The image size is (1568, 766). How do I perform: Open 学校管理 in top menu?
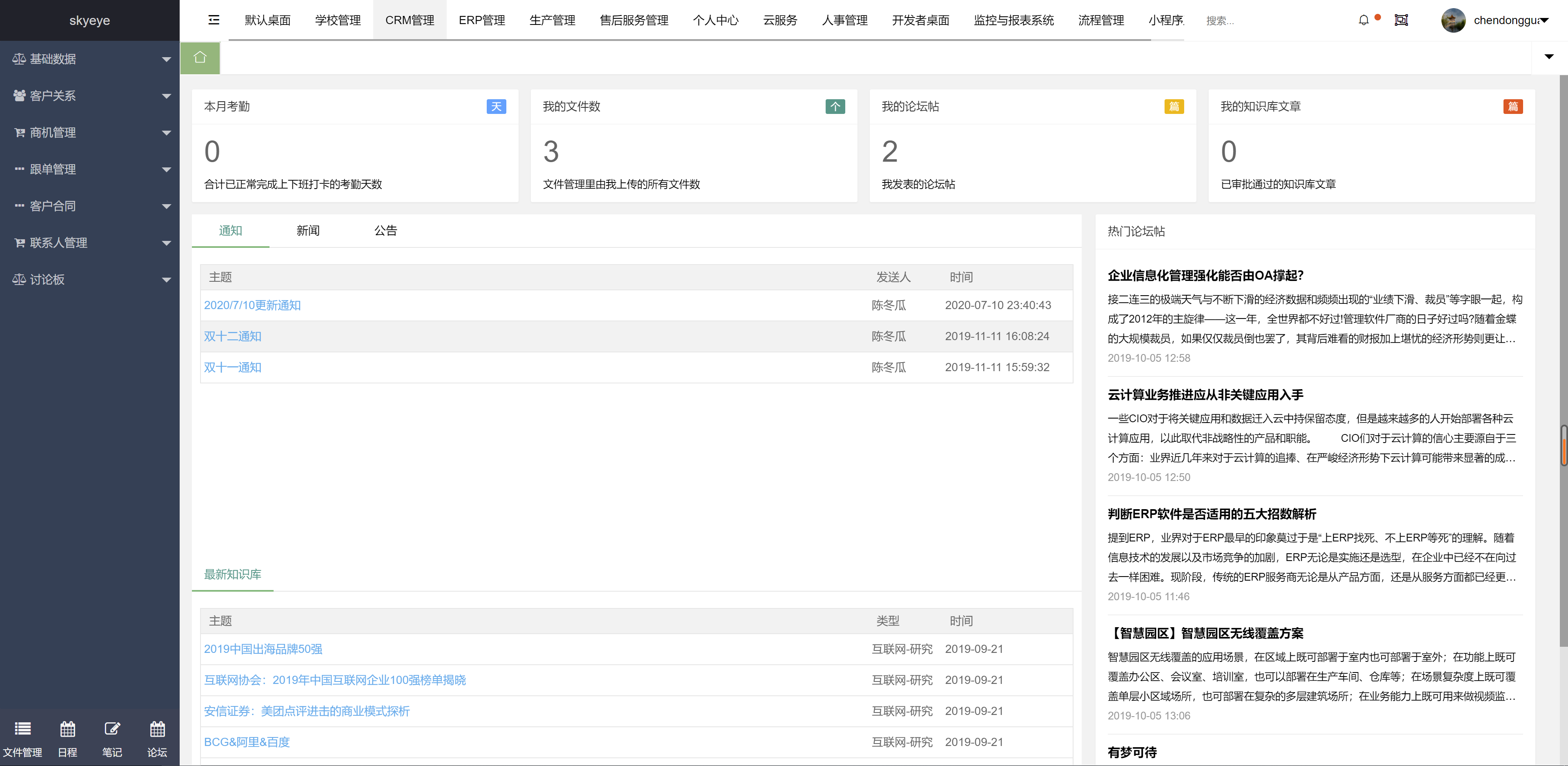[x=338, y=20]
